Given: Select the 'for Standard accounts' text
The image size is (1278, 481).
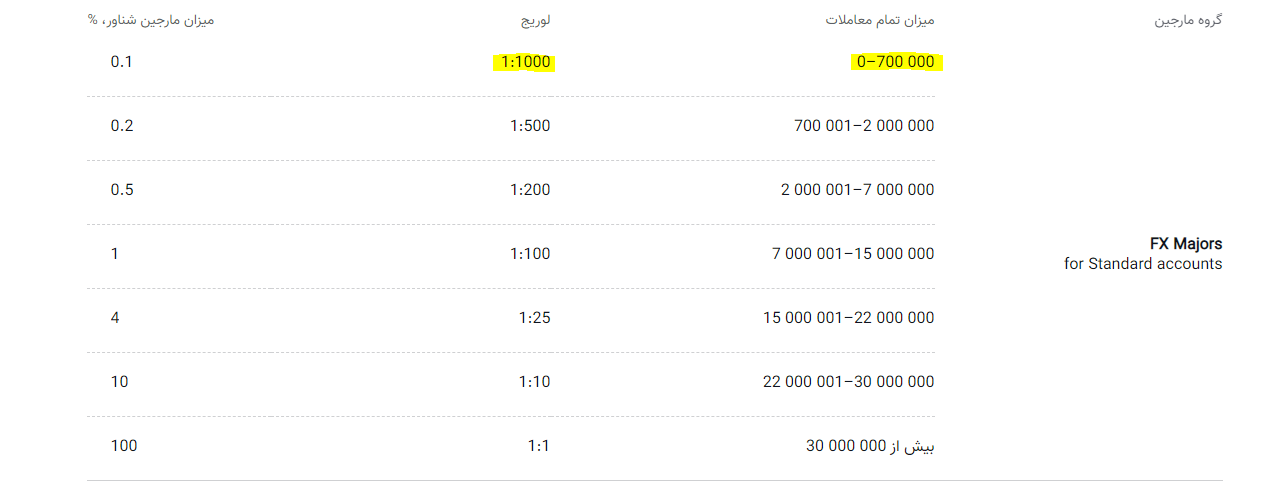Looking at the screenshot, I should (x=1143, y=264).
